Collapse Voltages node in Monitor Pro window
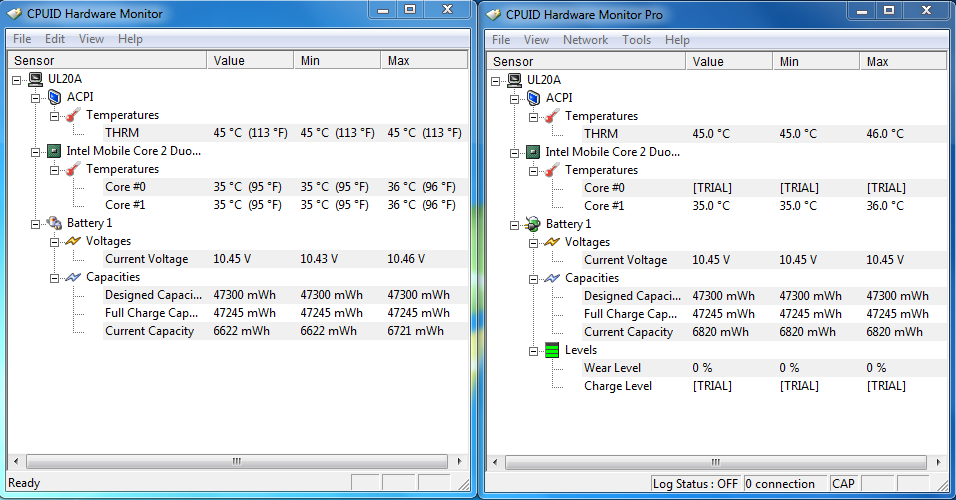This screenshot has width=956, height=500. coord(533,243)
